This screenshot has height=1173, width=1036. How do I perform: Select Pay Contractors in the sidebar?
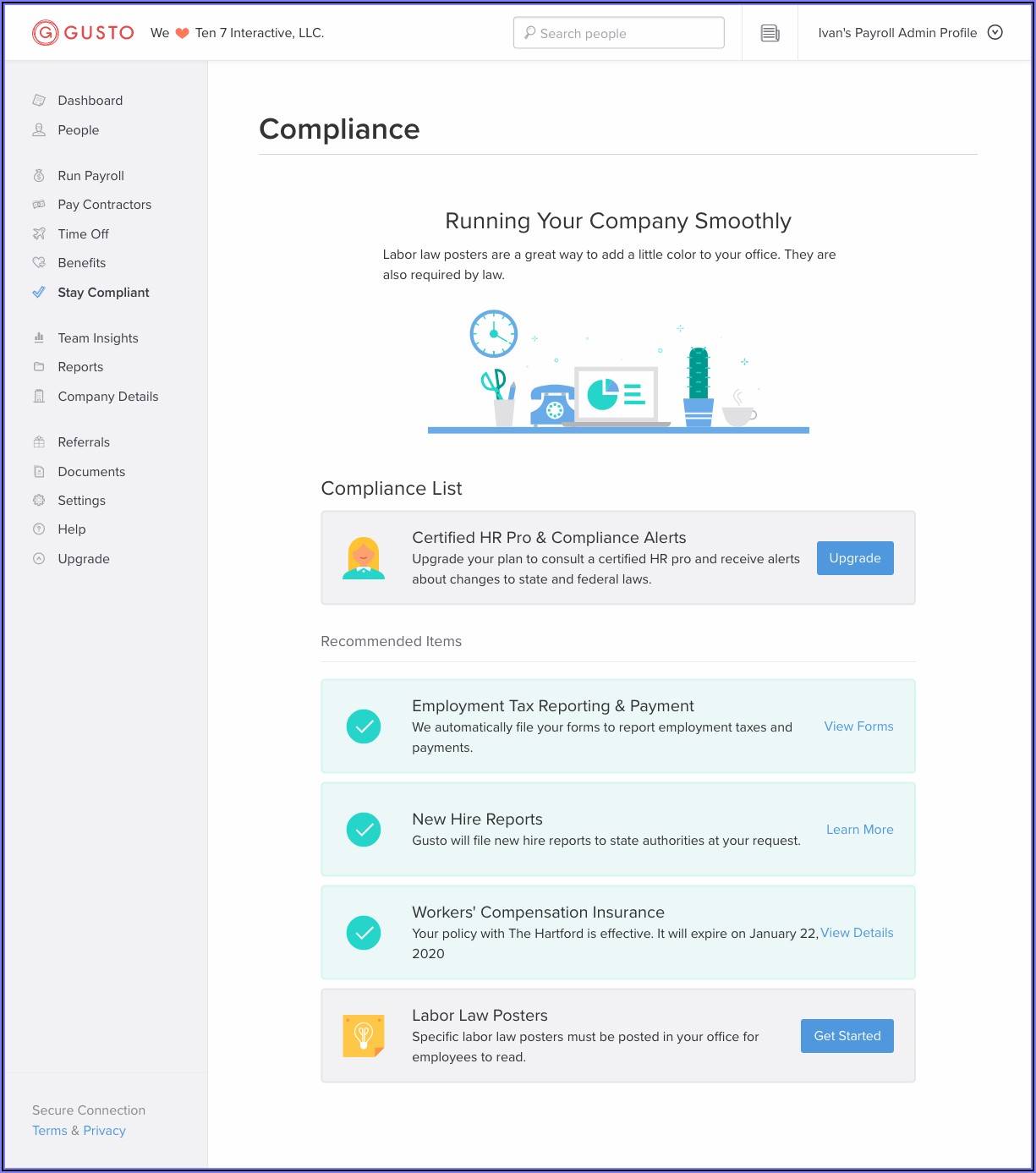point(104,205)
